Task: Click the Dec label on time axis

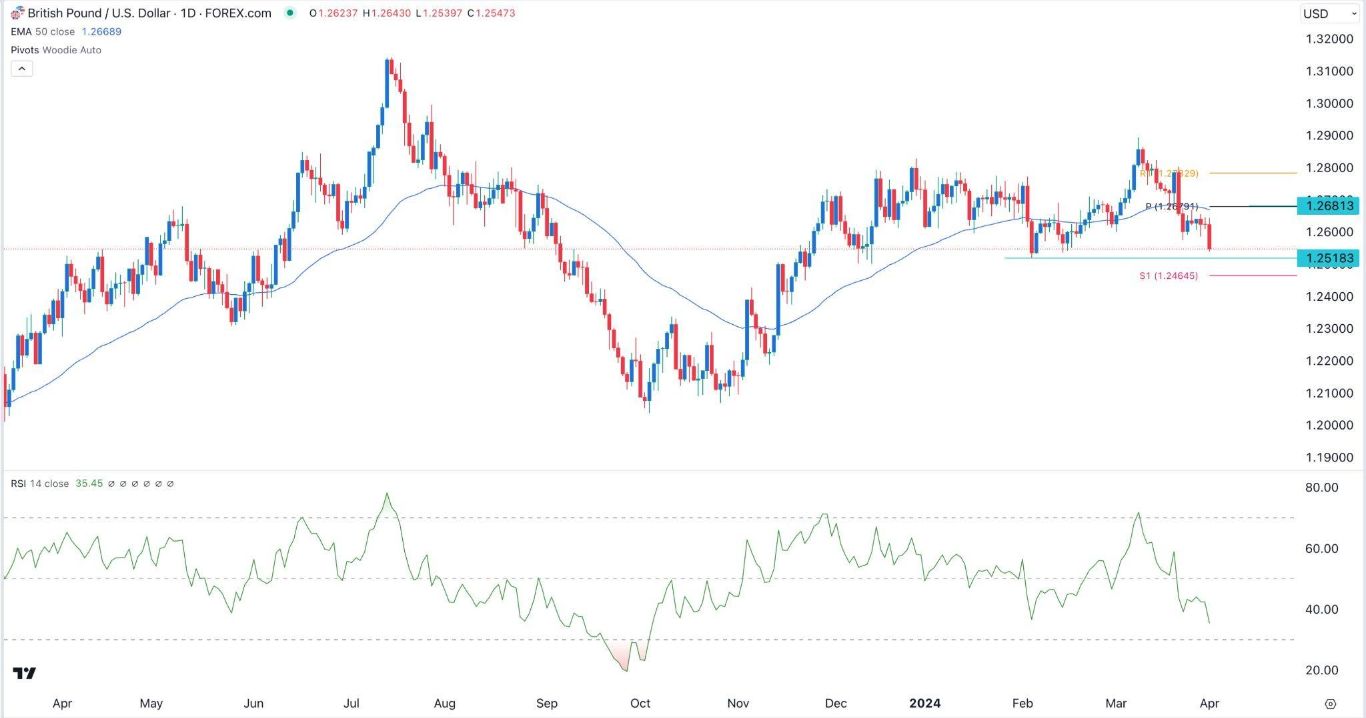Action: click(838, 703)
